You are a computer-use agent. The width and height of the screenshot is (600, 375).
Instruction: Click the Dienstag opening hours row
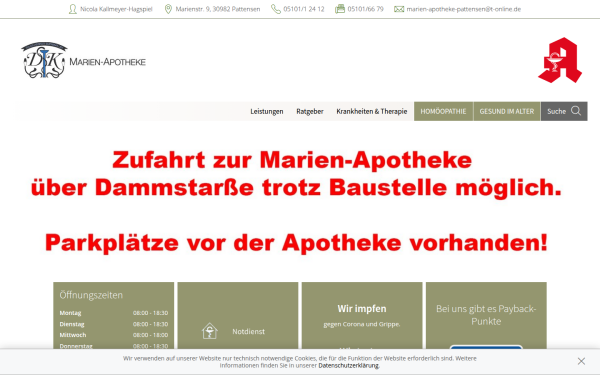pyautogui.click(x=114, y=324)
